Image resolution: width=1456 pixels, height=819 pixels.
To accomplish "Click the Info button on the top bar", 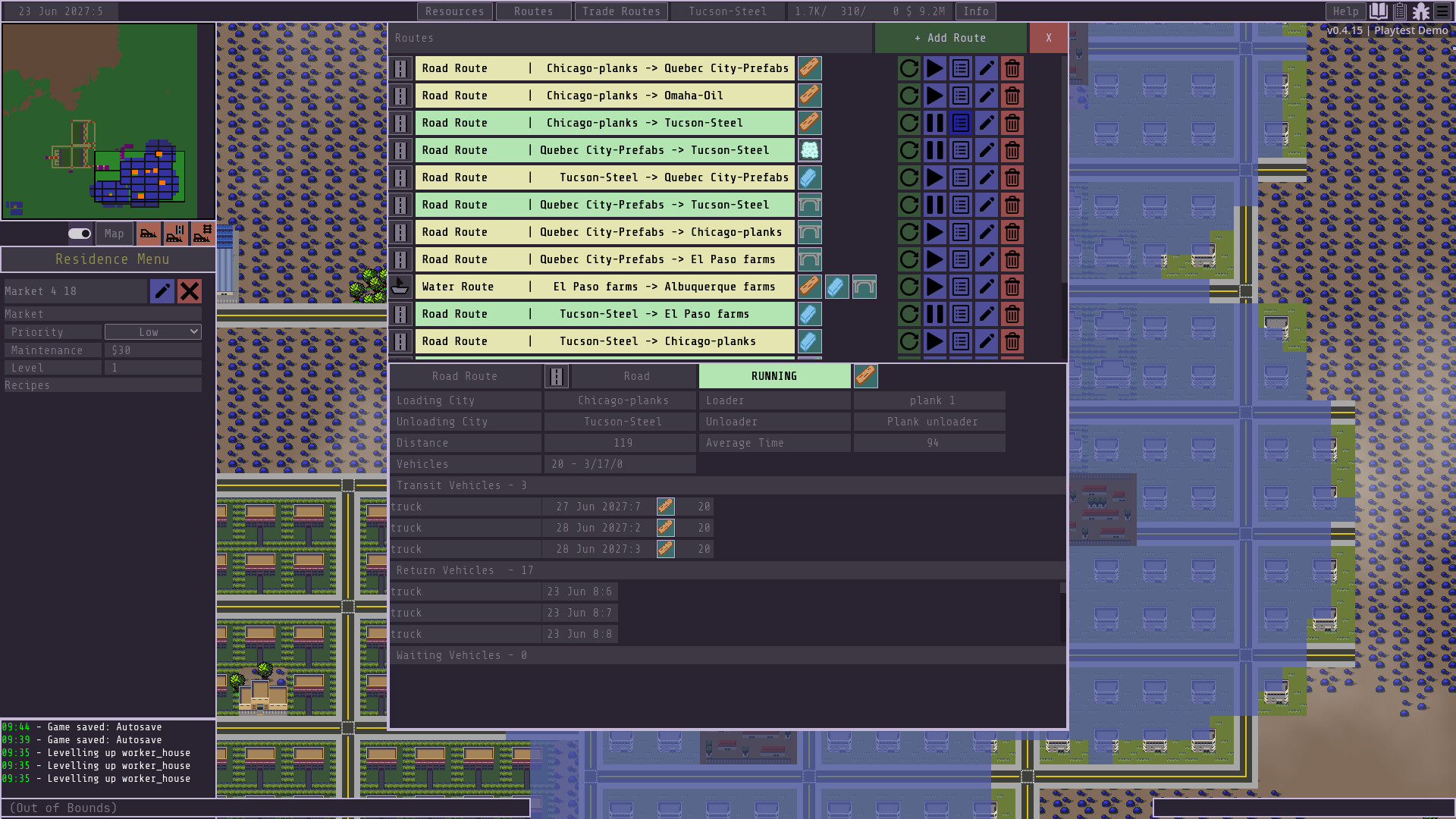I will (x=976, y=11).
